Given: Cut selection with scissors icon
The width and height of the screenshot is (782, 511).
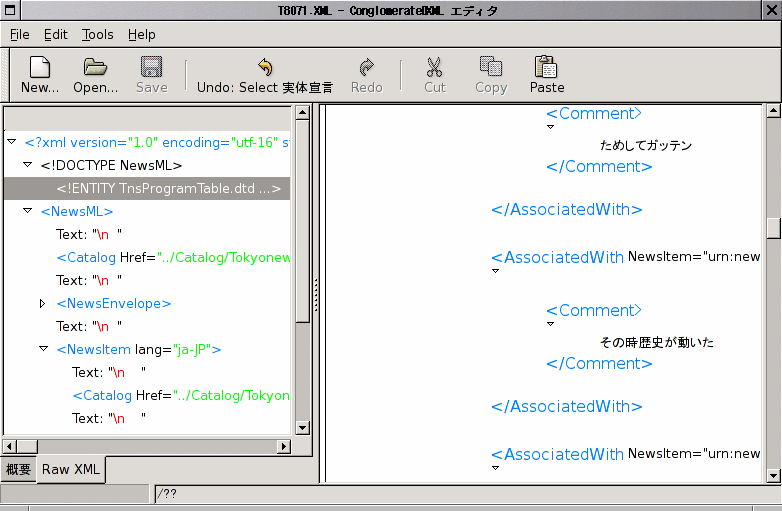Looking at the screenshot, I should click(434, 68).
